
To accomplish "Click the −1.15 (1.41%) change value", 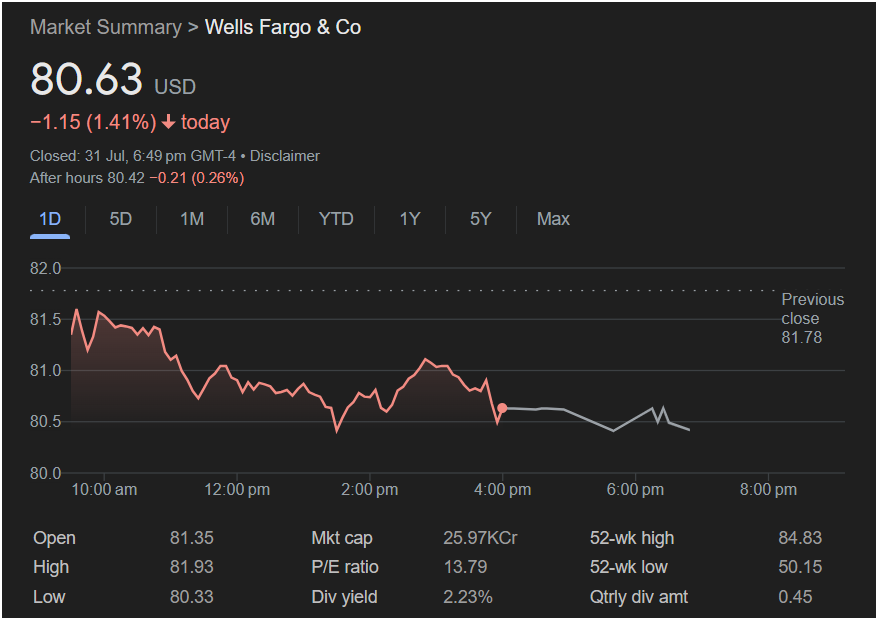I will 93,122.
